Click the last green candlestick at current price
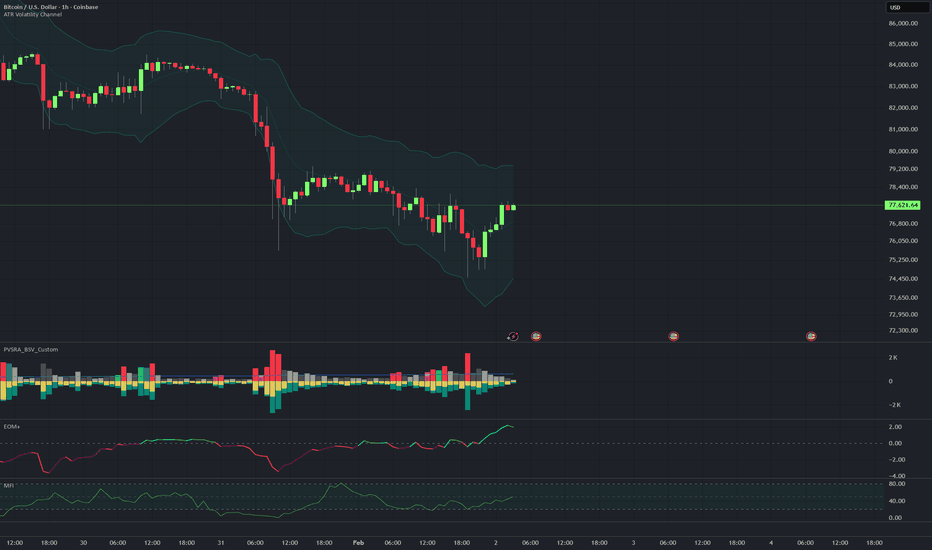This screenshot has height=550, width=932. 513,208
